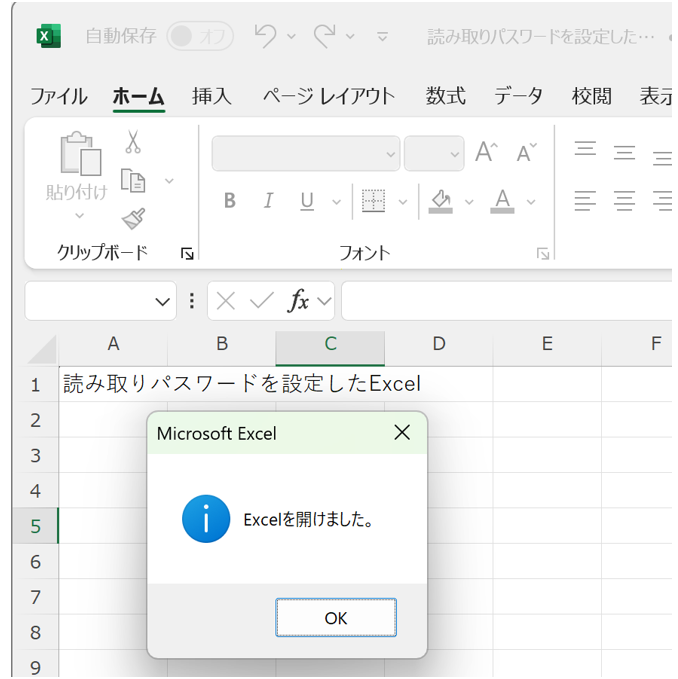Go to the 数式 tab
Image resolution: width=678 pixels, height=679 pixels.
click(x=446, y=96)
